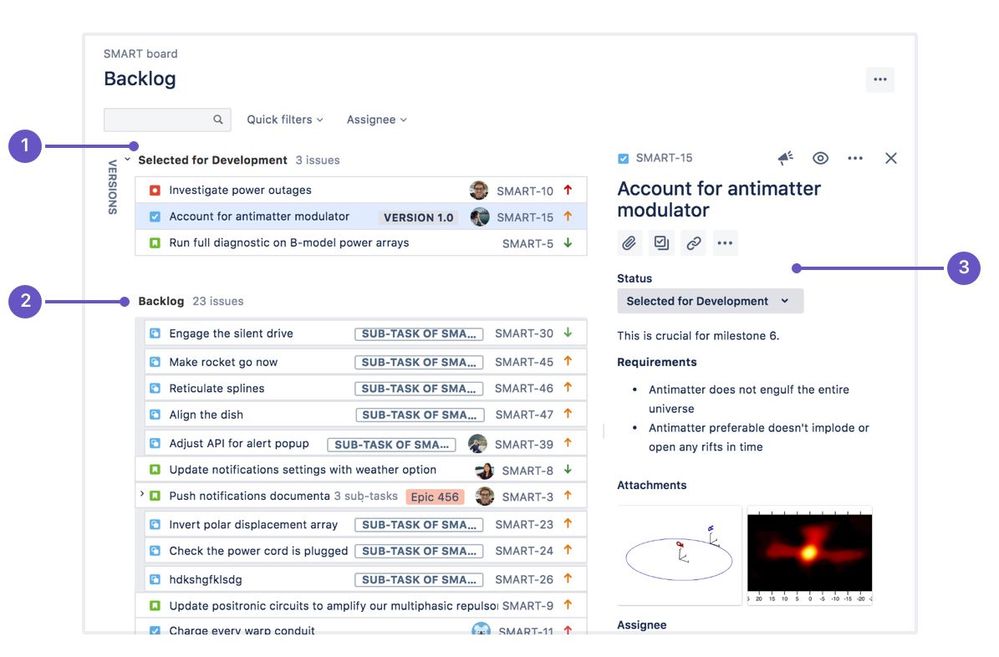Give feedback via the megaphone icon
999x657 pixels.
(x=785, y=157)
